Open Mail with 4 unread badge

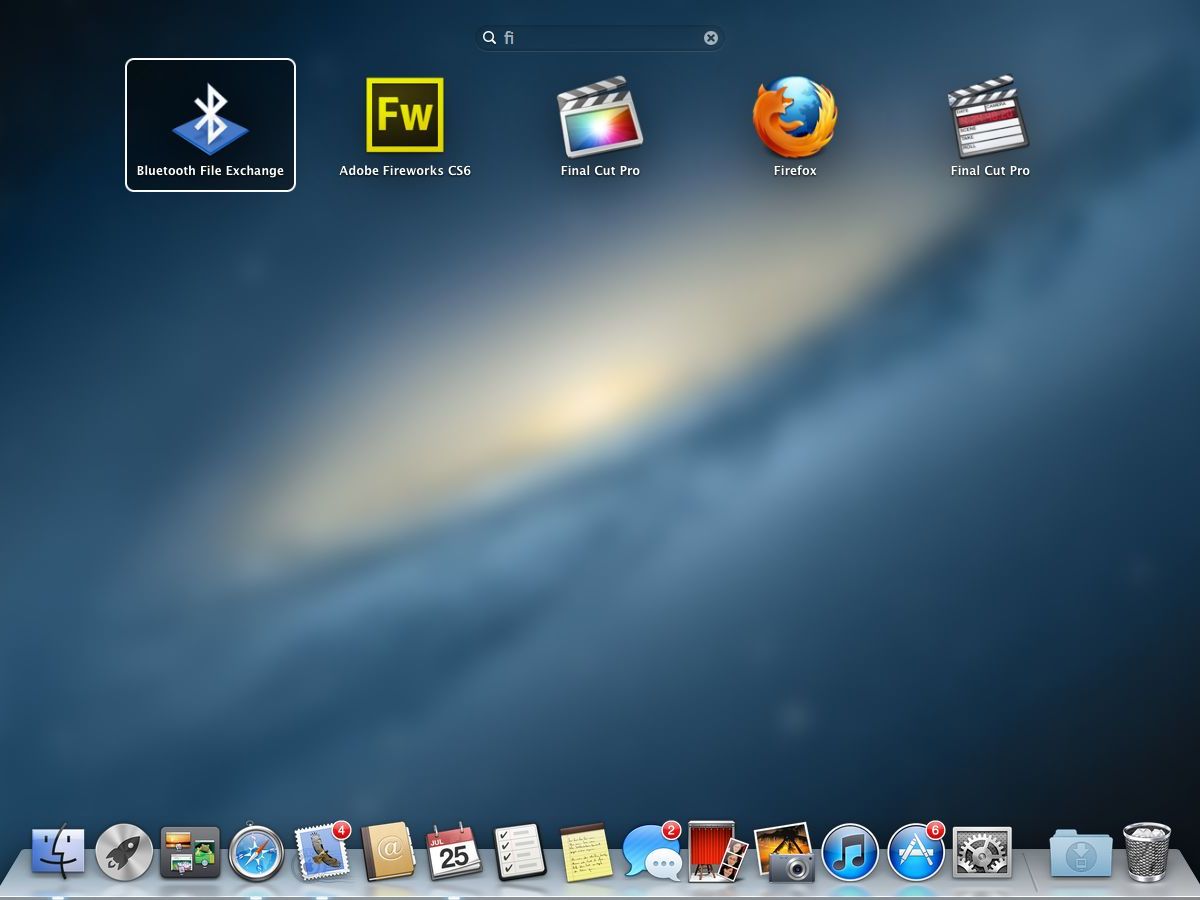click(322, 852)
